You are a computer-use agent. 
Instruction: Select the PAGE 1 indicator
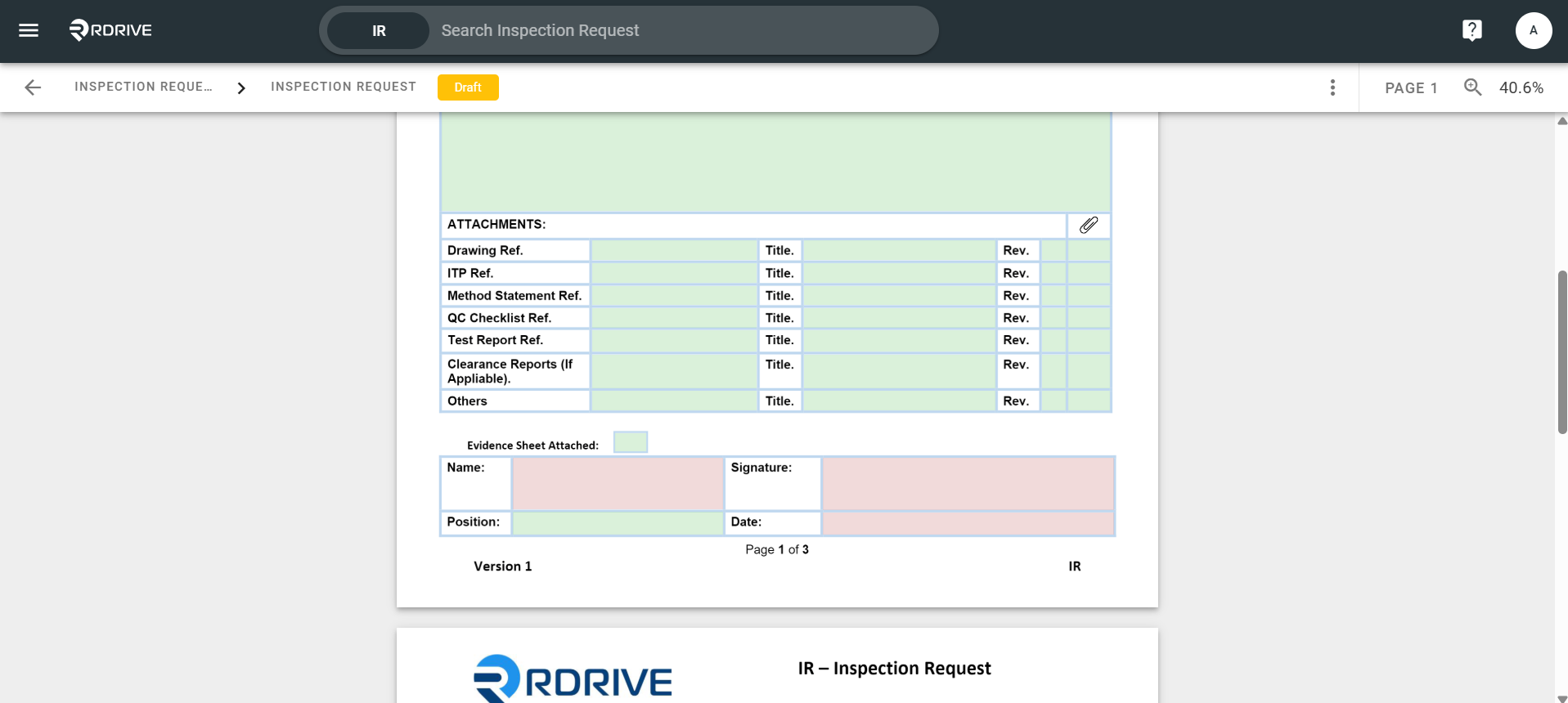coord(1411,87)
